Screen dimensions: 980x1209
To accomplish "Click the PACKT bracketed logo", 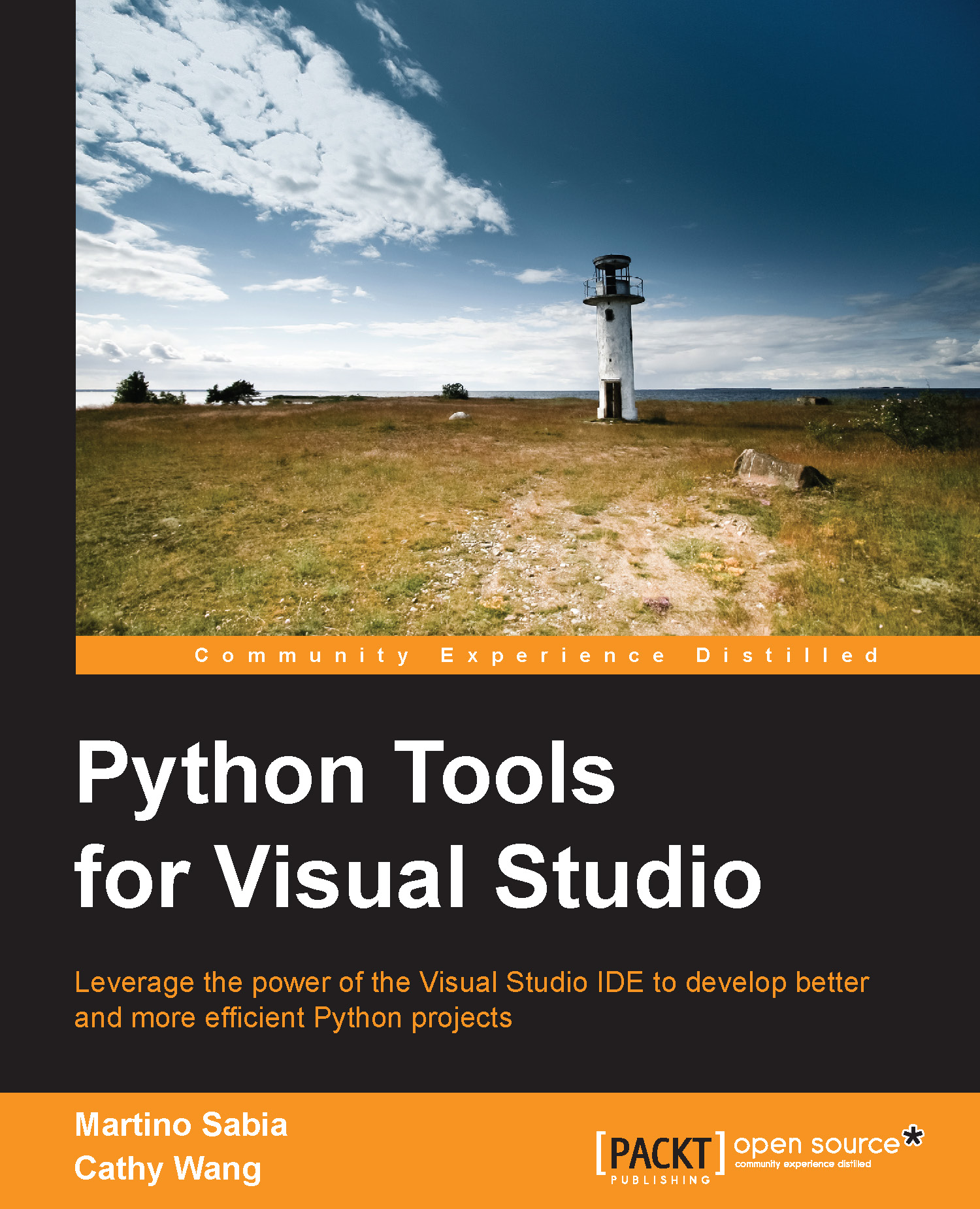I will pyautogui.click(x=660, y=1153).
